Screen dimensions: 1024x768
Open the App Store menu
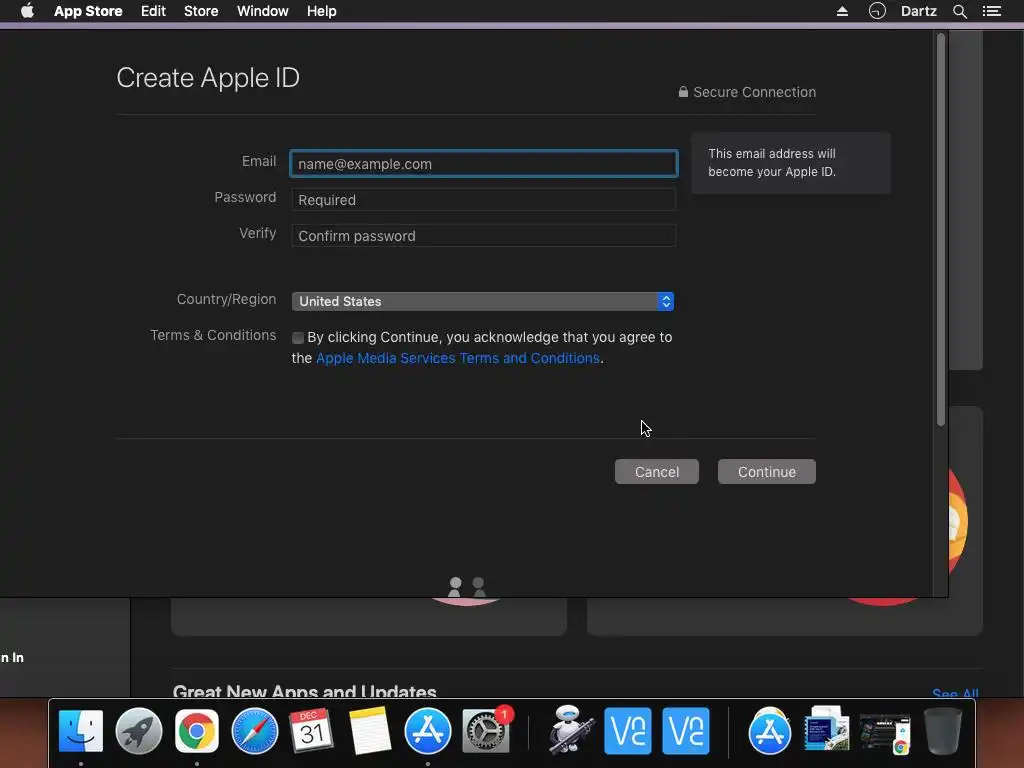pos(88,11)
